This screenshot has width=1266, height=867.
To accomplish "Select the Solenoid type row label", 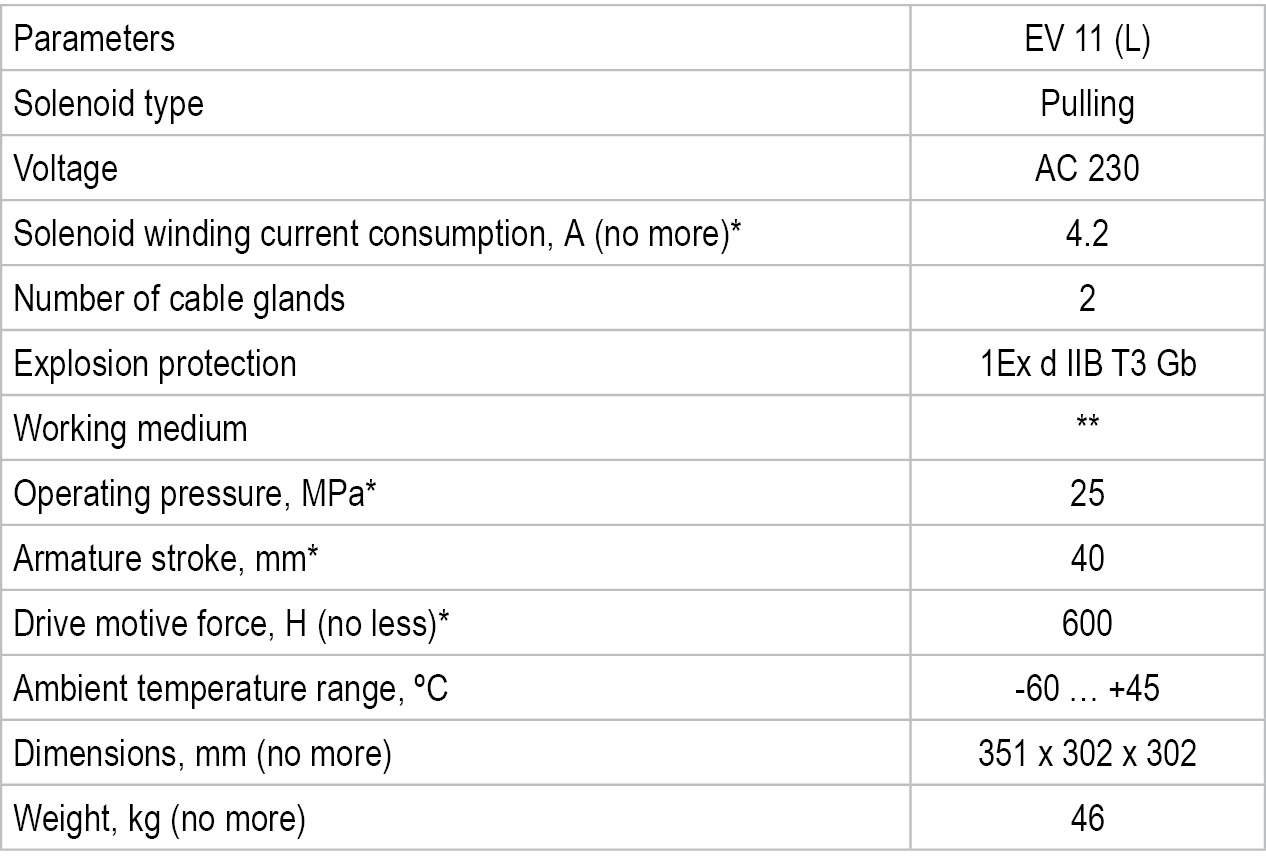I will tap(107, 104).
